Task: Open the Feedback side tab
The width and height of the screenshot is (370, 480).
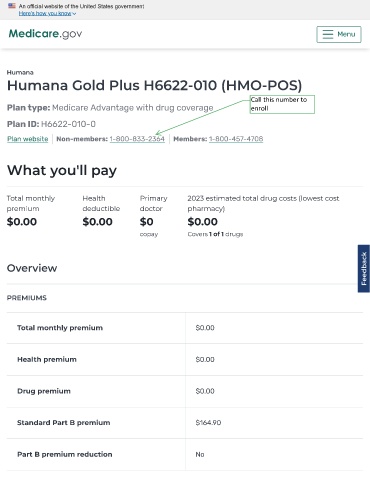Action: pos(364,269)
